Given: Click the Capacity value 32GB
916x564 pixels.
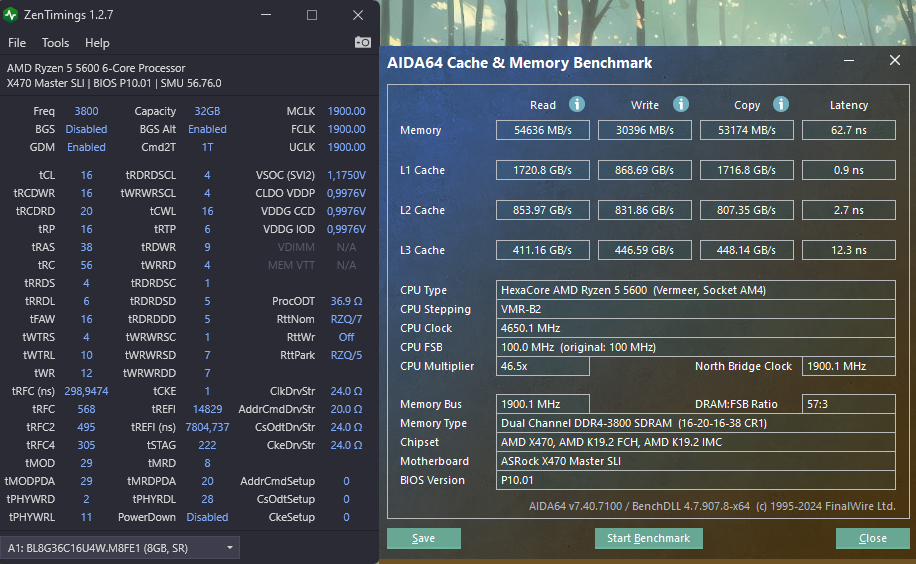Looking at the screenshot, I should tap(207, 111).
